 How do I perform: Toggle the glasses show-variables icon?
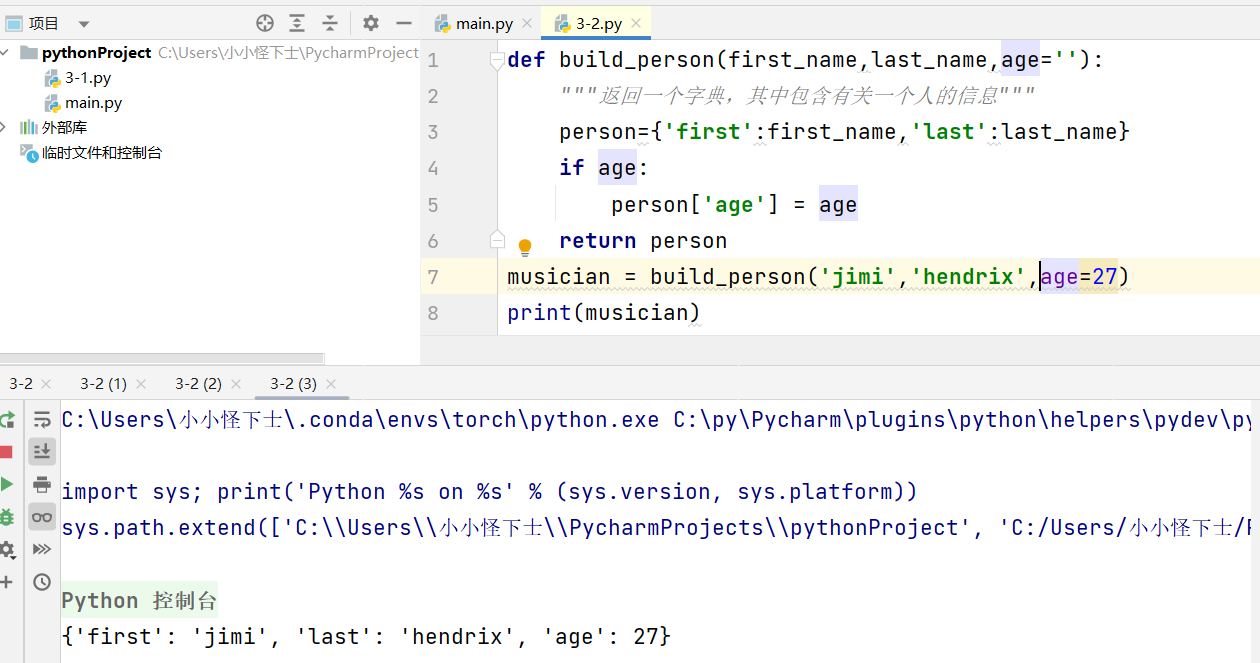41,515
